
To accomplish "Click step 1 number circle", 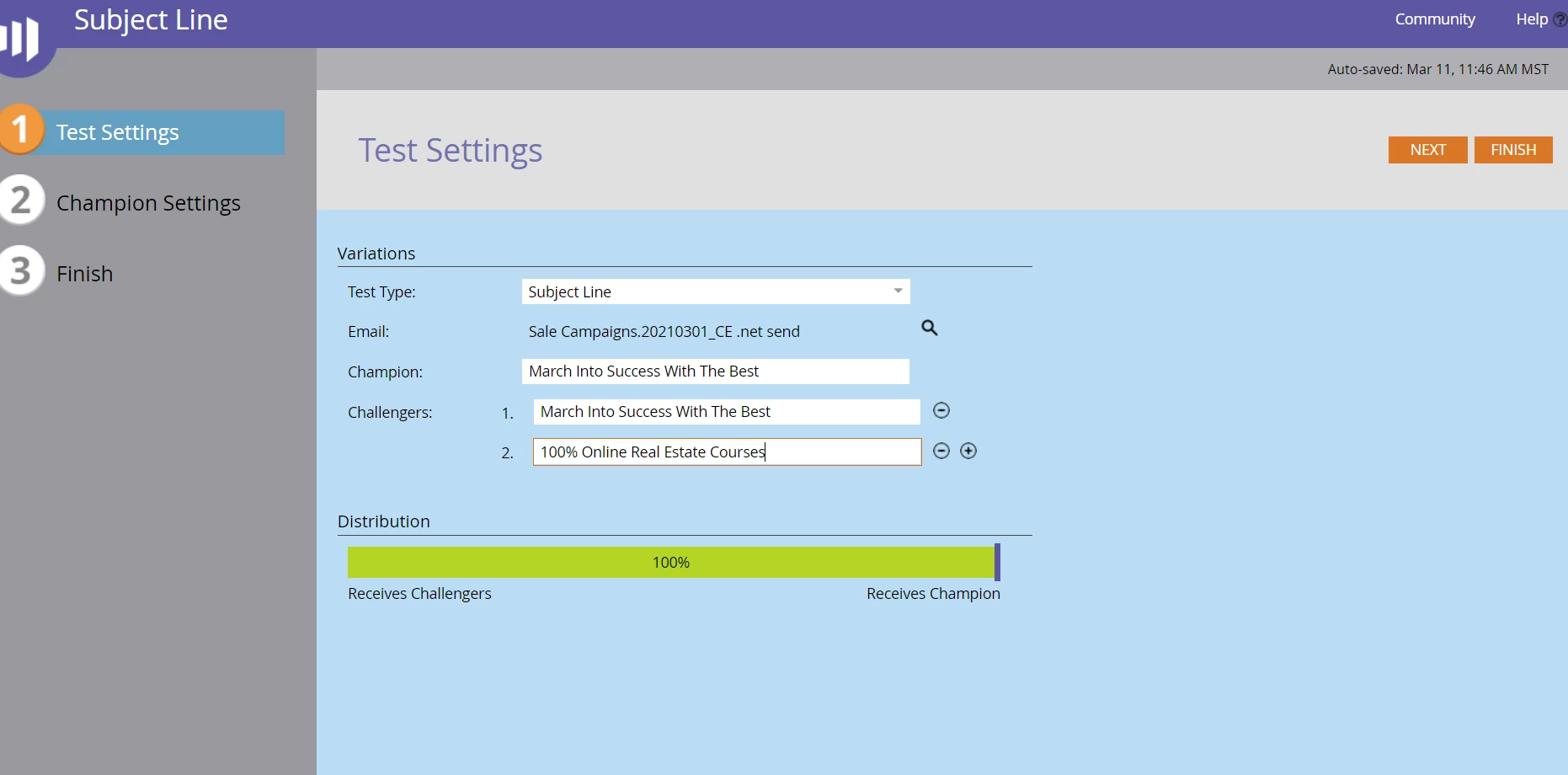I will point(21,130).
